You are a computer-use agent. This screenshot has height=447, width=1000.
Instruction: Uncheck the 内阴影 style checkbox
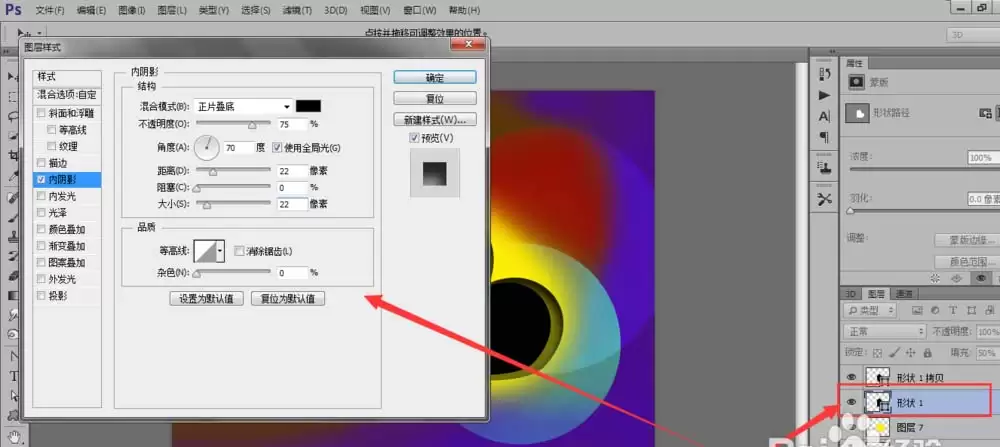point(41,180)
